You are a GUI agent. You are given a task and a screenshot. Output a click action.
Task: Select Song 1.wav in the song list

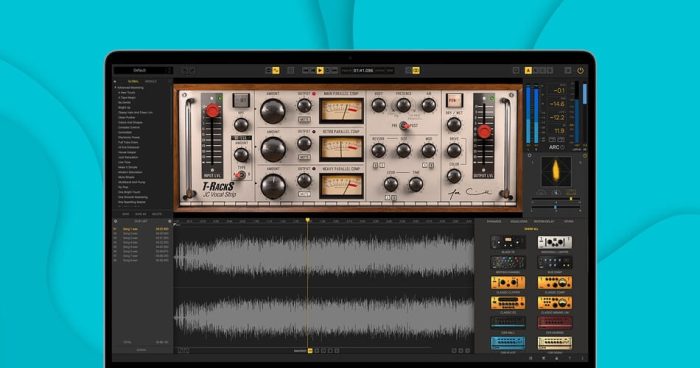[x=142, y=229]
